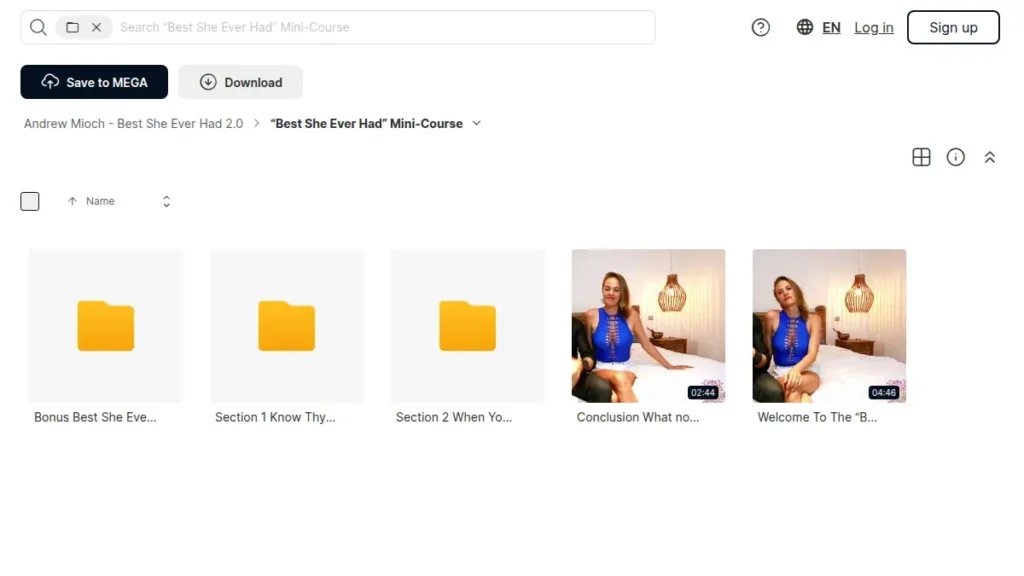Go to Andrew Mioch parent folder breadcrumb
The image size is (1024, 576).
click(x=133, y=123)
